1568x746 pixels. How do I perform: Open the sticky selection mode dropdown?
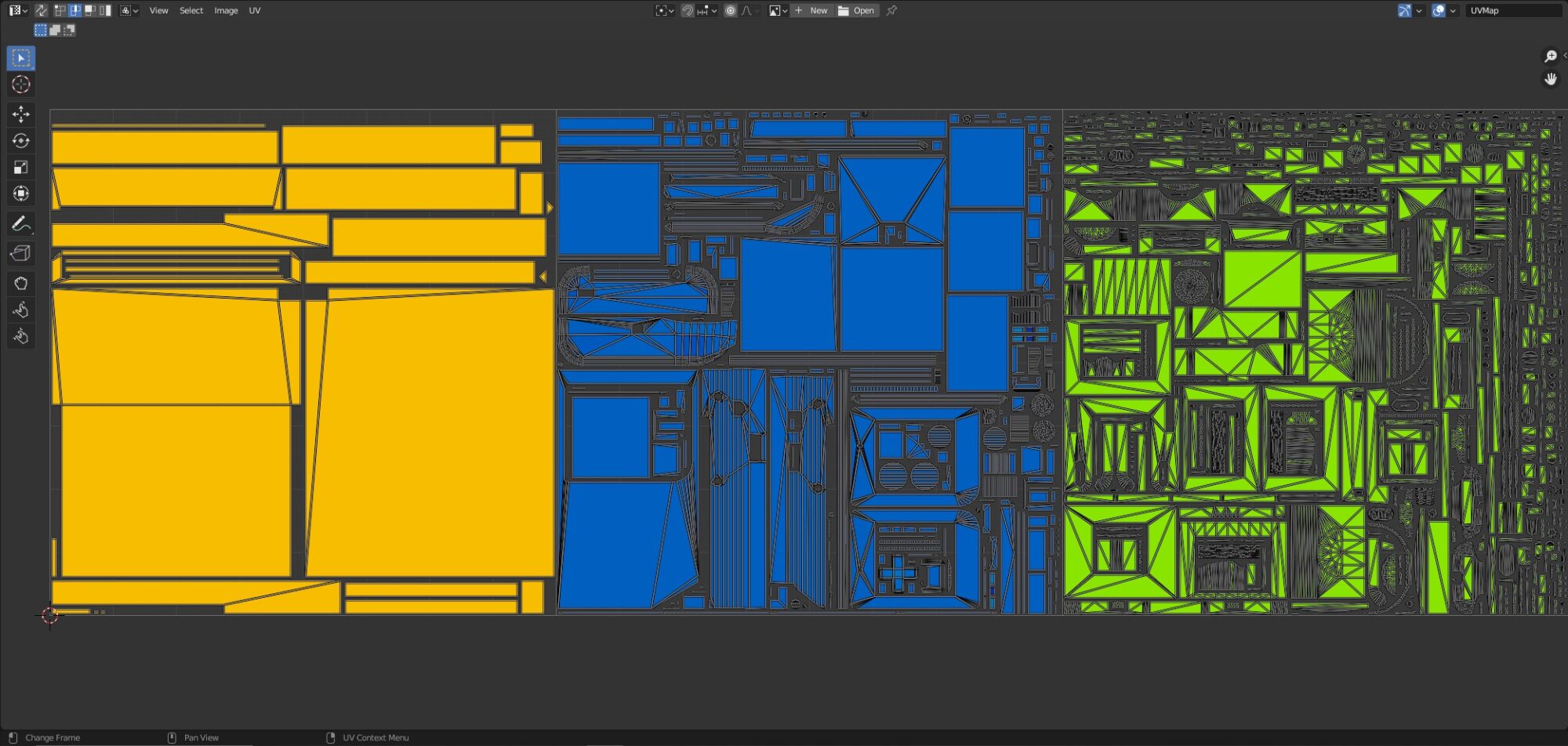(129, 11)
